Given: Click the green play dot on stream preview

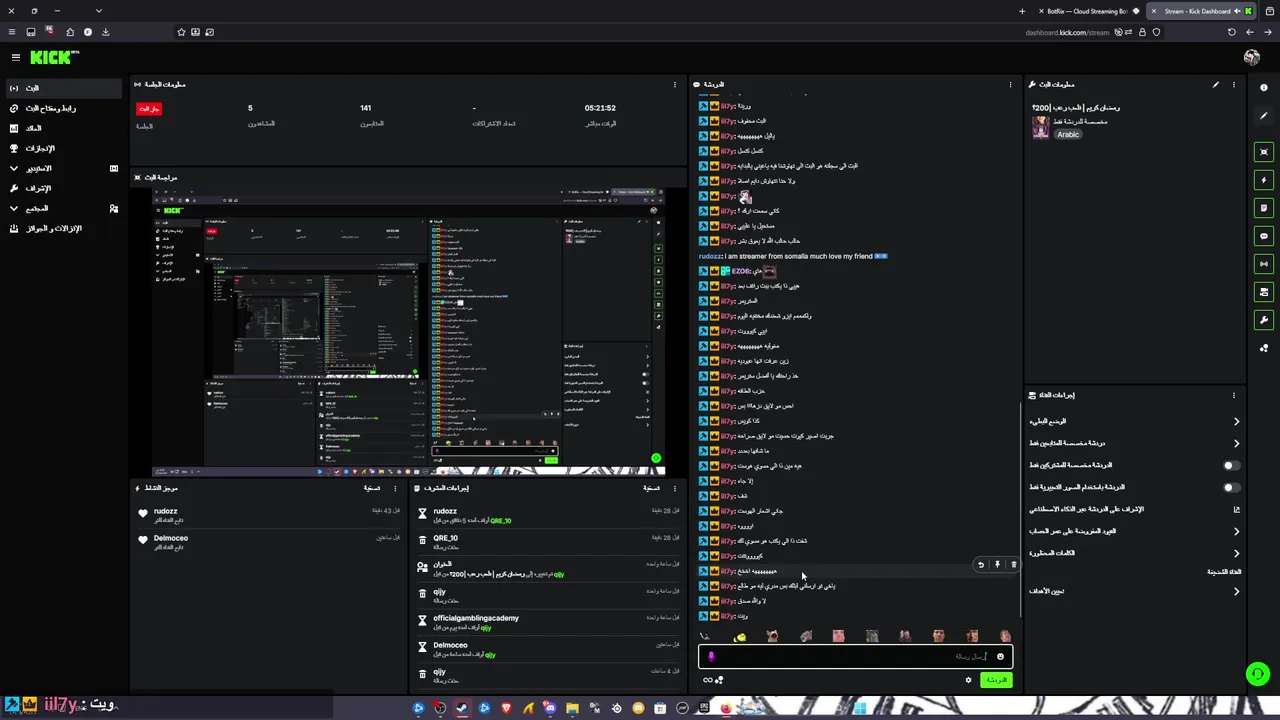Looking at the screenshot, I should click(x=656, y=459).
